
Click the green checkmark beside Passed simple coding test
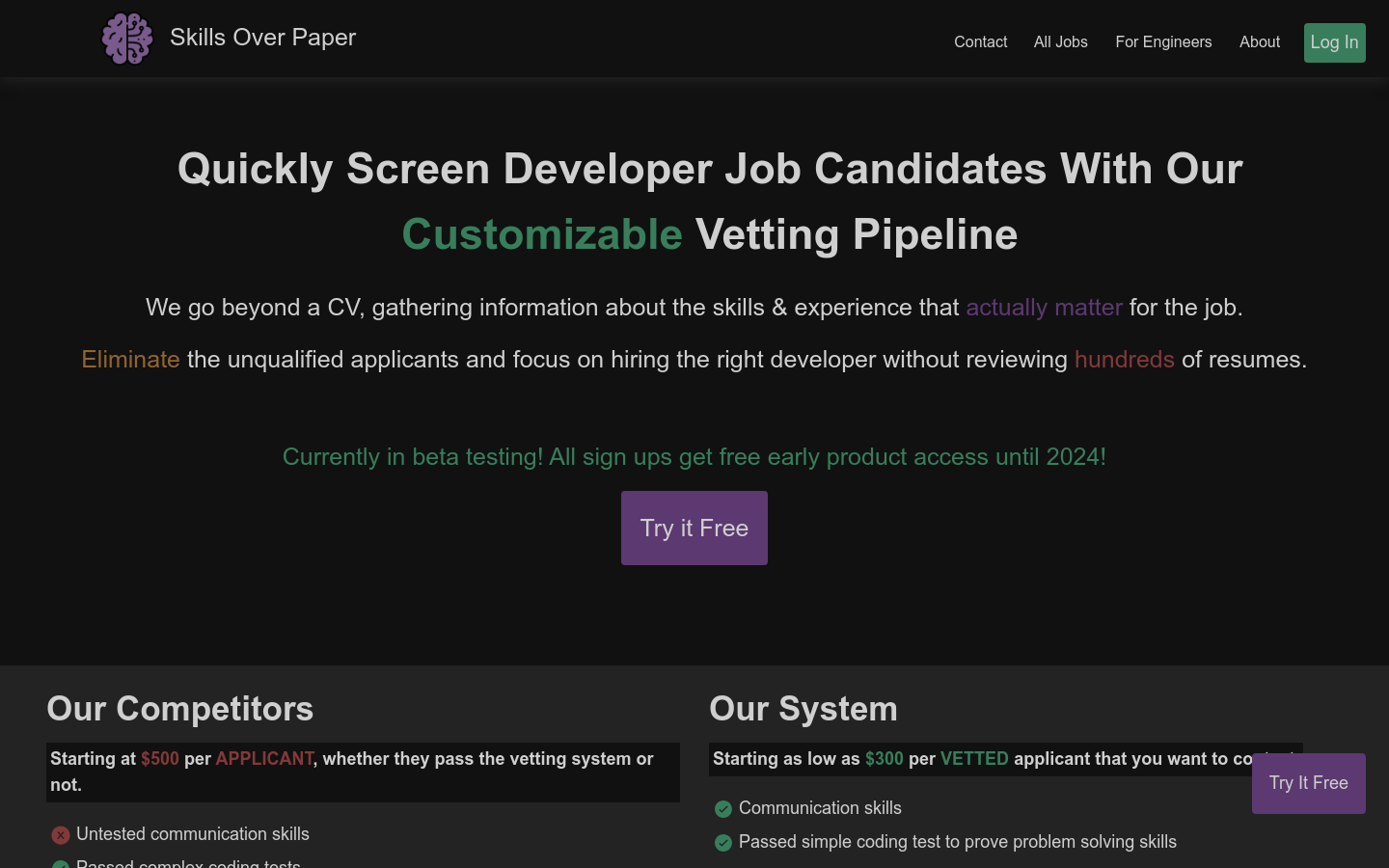point(723,843)
